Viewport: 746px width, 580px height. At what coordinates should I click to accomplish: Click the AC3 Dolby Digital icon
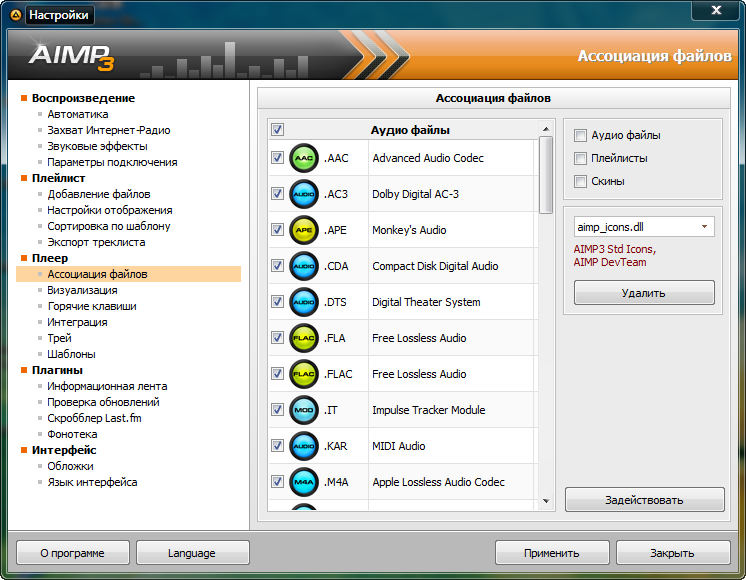tap(304, 194)
